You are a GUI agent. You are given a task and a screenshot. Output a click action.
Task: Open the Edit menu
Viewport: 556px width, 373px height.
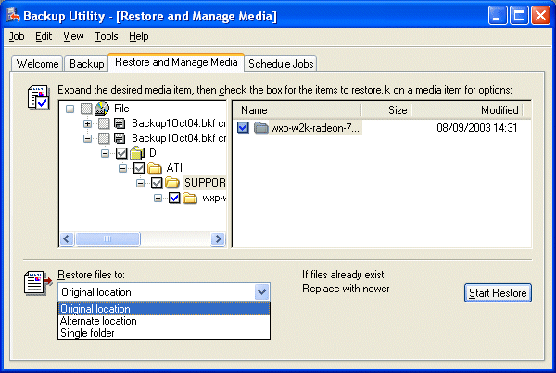pyautogui.click(x=44, y=37)
